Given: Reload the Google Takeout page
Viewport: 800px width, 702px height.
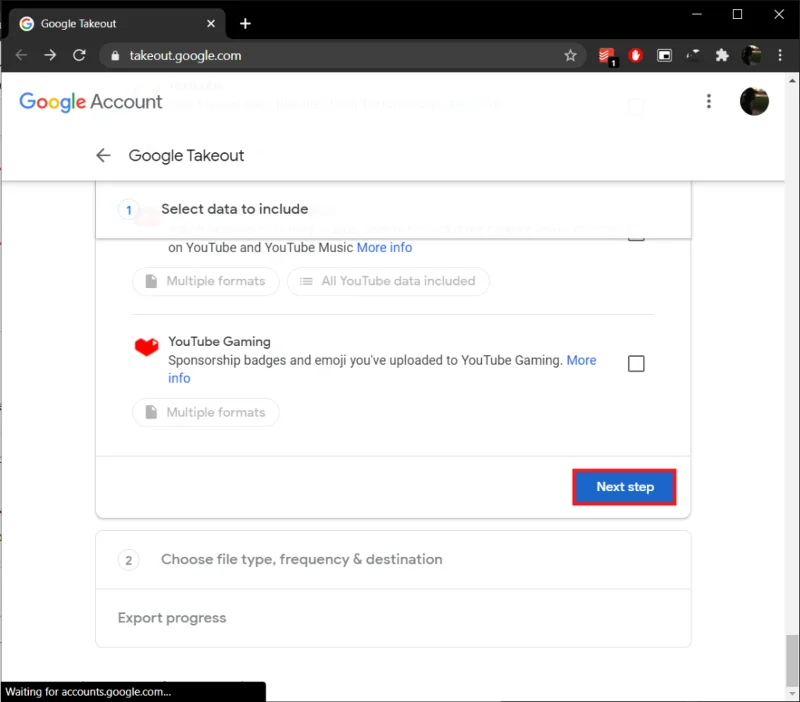Looking at the screenshot, I should point(79,55).
